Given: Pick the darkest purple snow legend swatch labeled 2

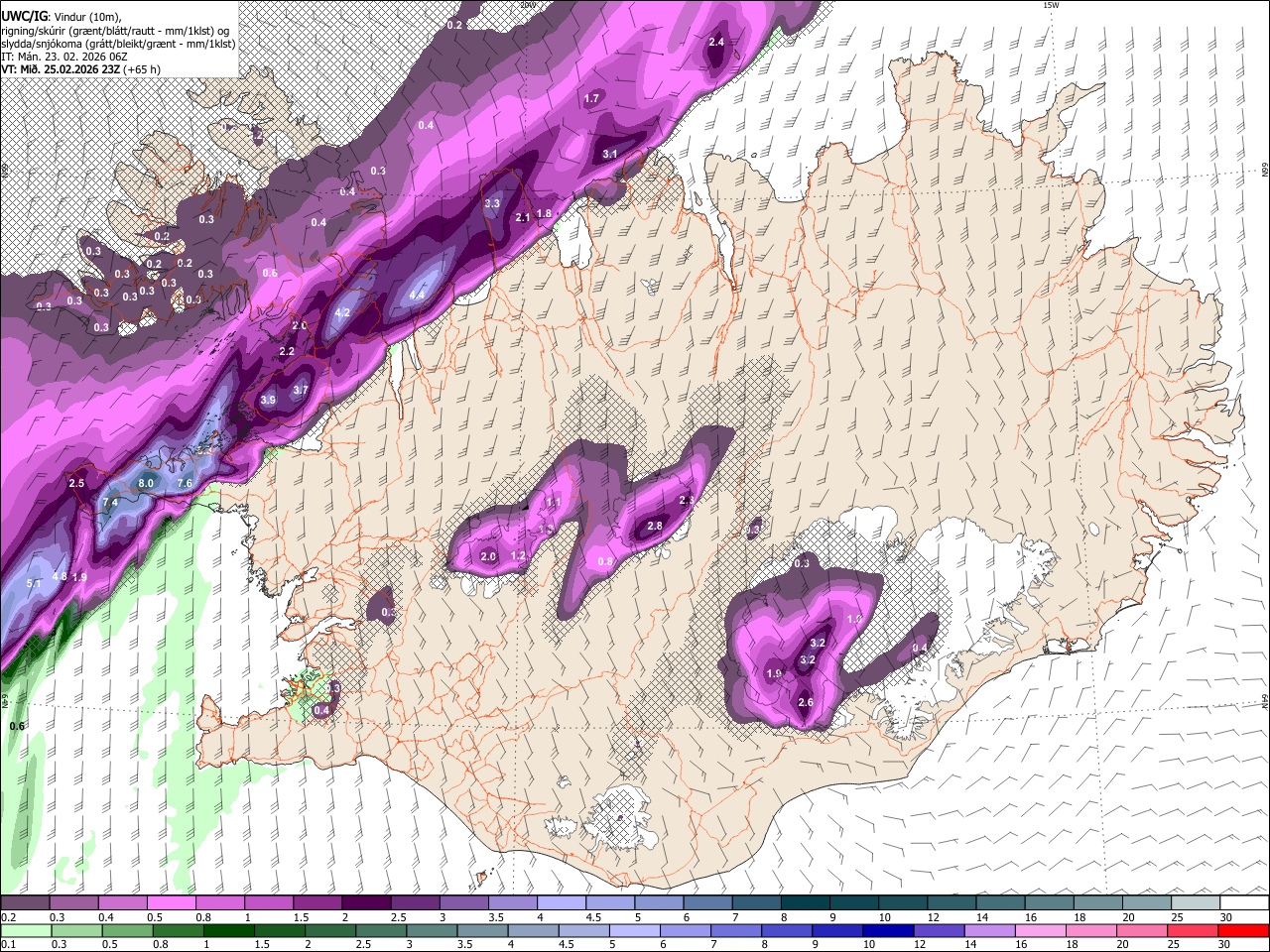Looking at the screenshot, I should (x=366, y=903).
